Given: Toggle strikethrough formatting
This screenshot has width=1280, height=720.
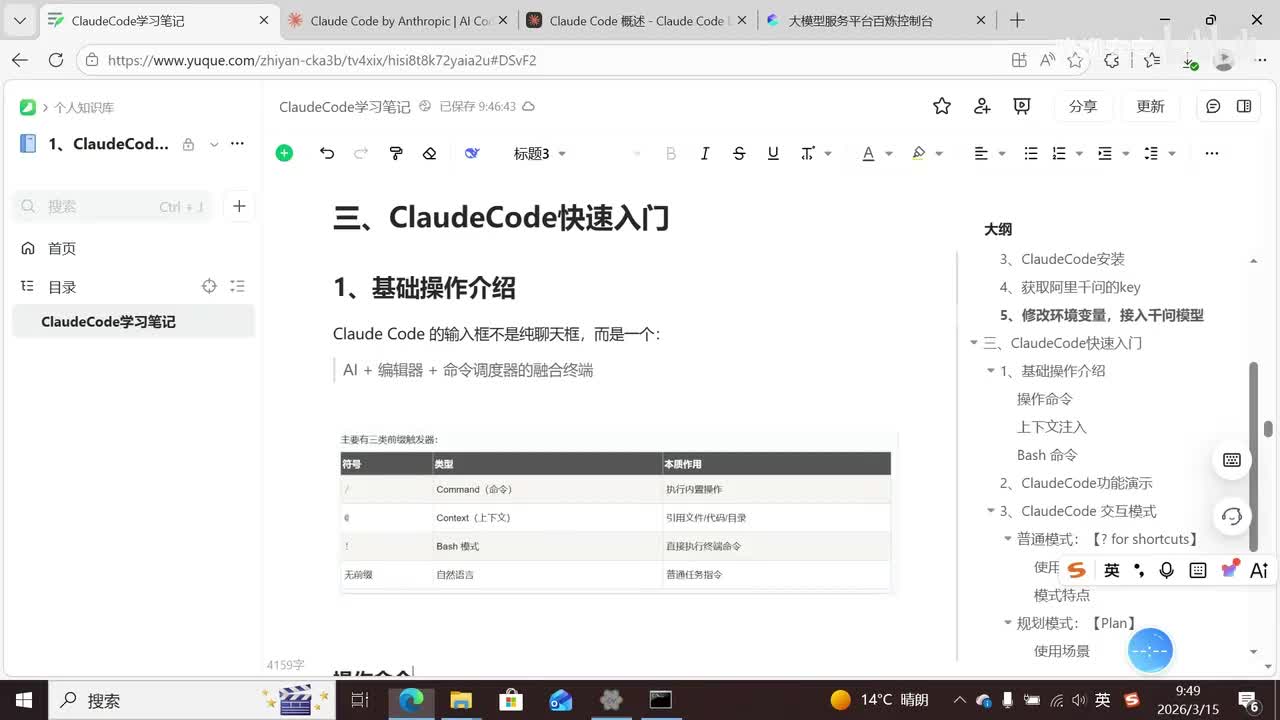Looking at the screenshot, I should (x=739, y=153).
